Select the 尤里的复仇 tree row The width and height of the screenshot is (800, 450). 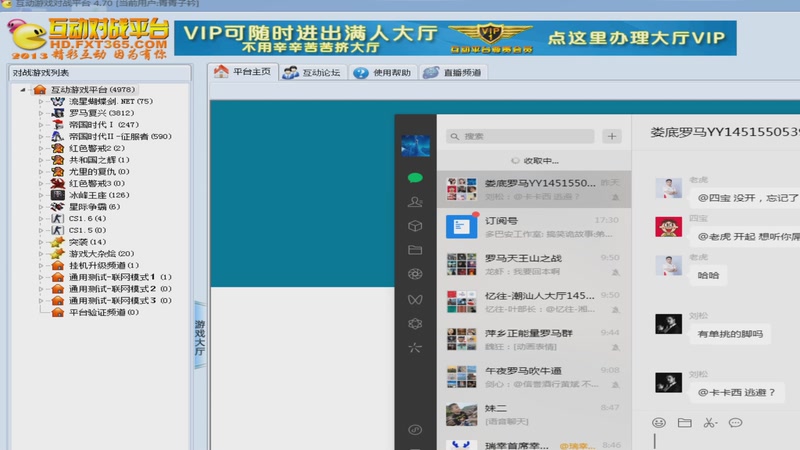[91, 171]
